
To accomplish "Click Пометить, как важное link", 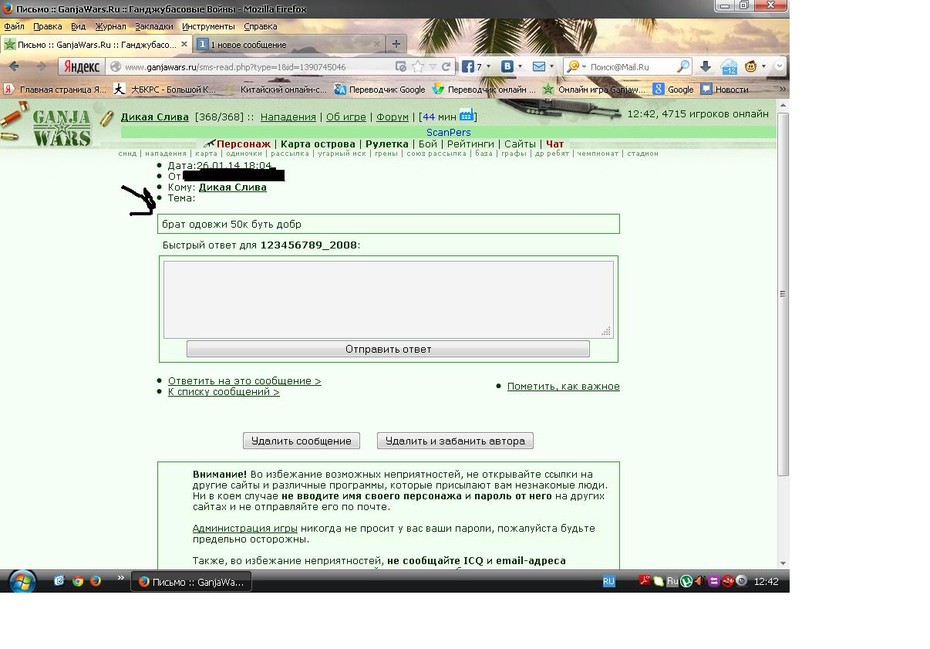I will (x=563, y=386).
